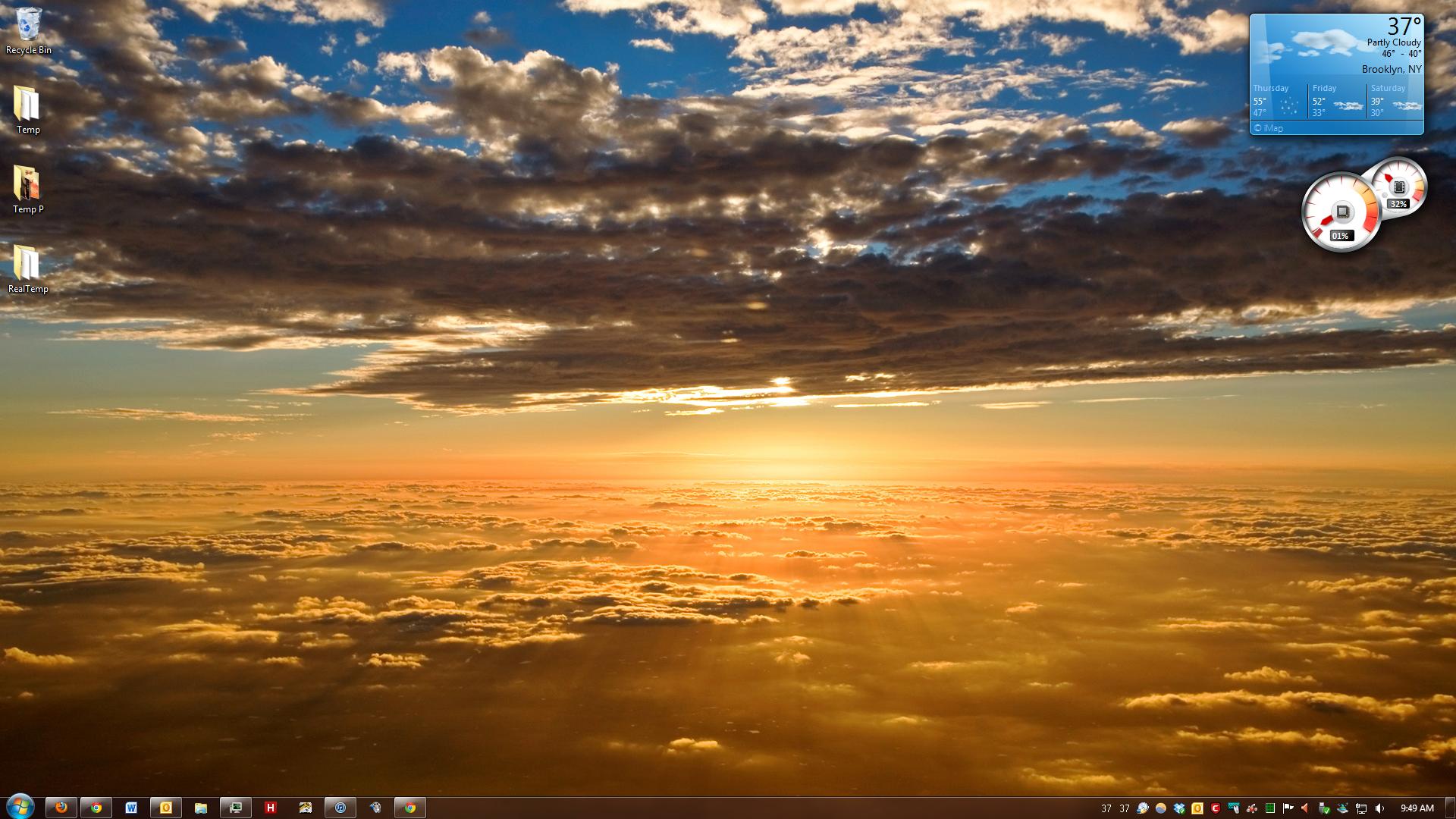
Task: Open the blue-orange sphere tray icon
Action: point(1161,808)
